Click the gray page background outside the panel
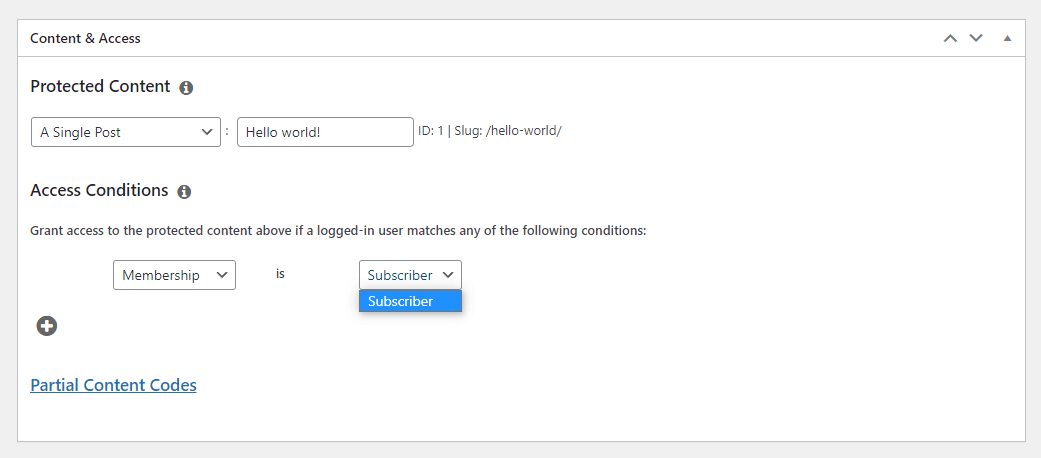 click(520, 450)
